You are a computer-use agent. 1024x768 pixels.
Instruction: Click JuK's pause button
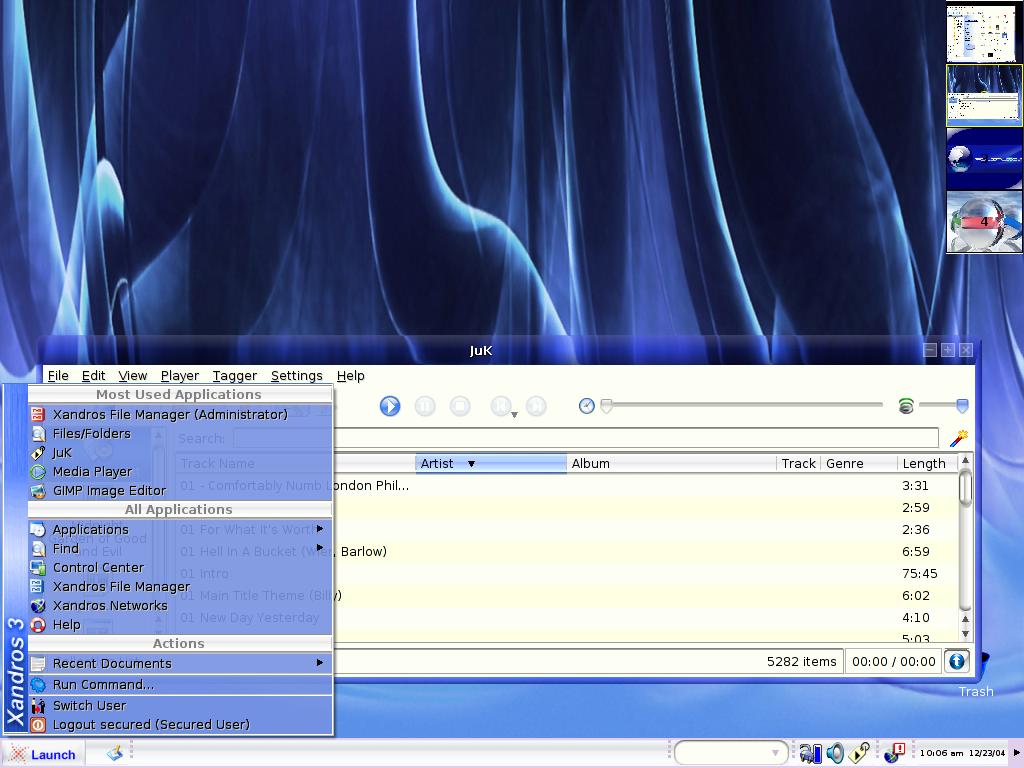point(425,406)
